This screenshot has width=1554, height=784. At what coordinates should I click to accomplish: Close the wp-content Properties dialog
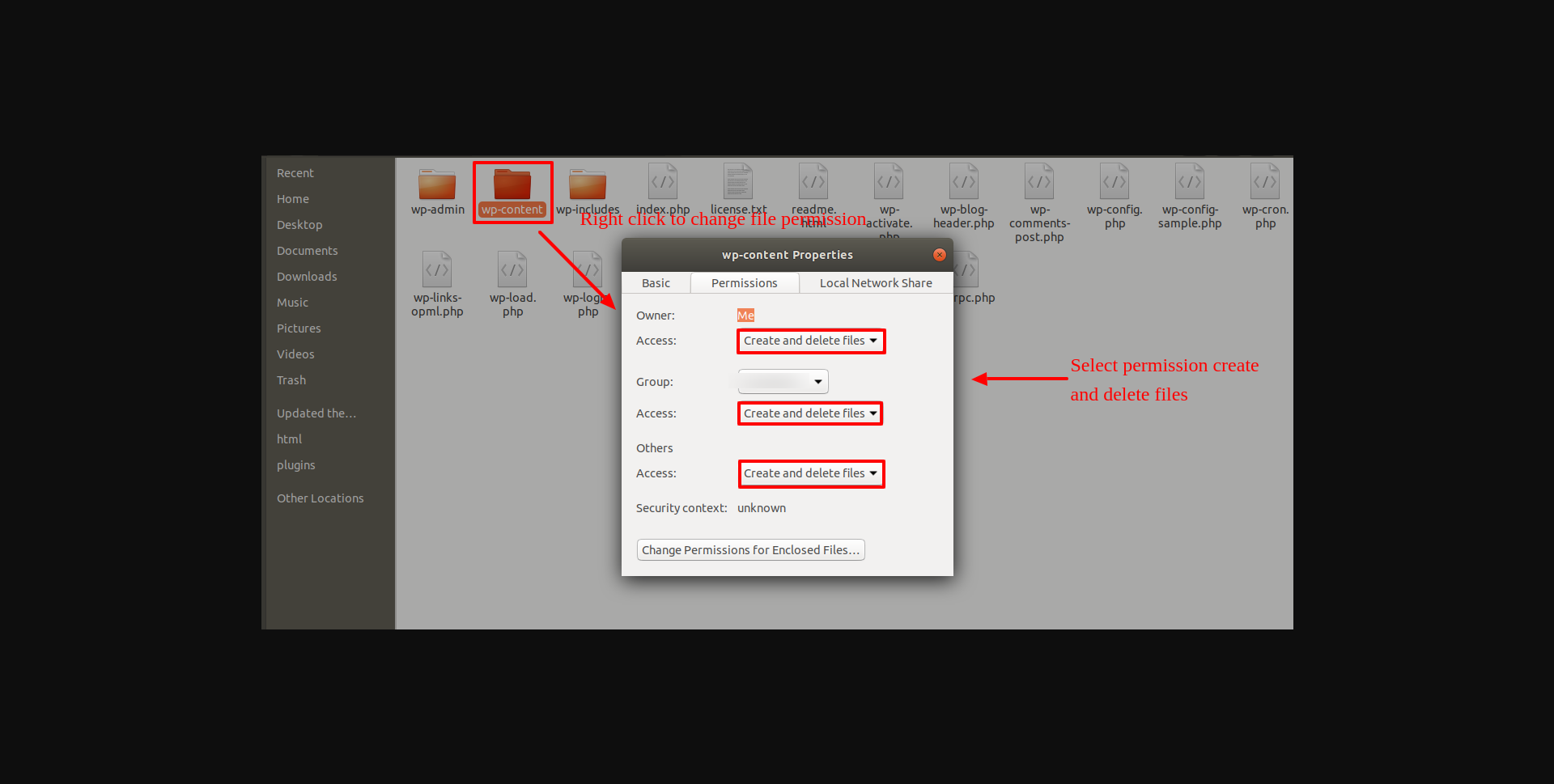(x=939, y=255)
